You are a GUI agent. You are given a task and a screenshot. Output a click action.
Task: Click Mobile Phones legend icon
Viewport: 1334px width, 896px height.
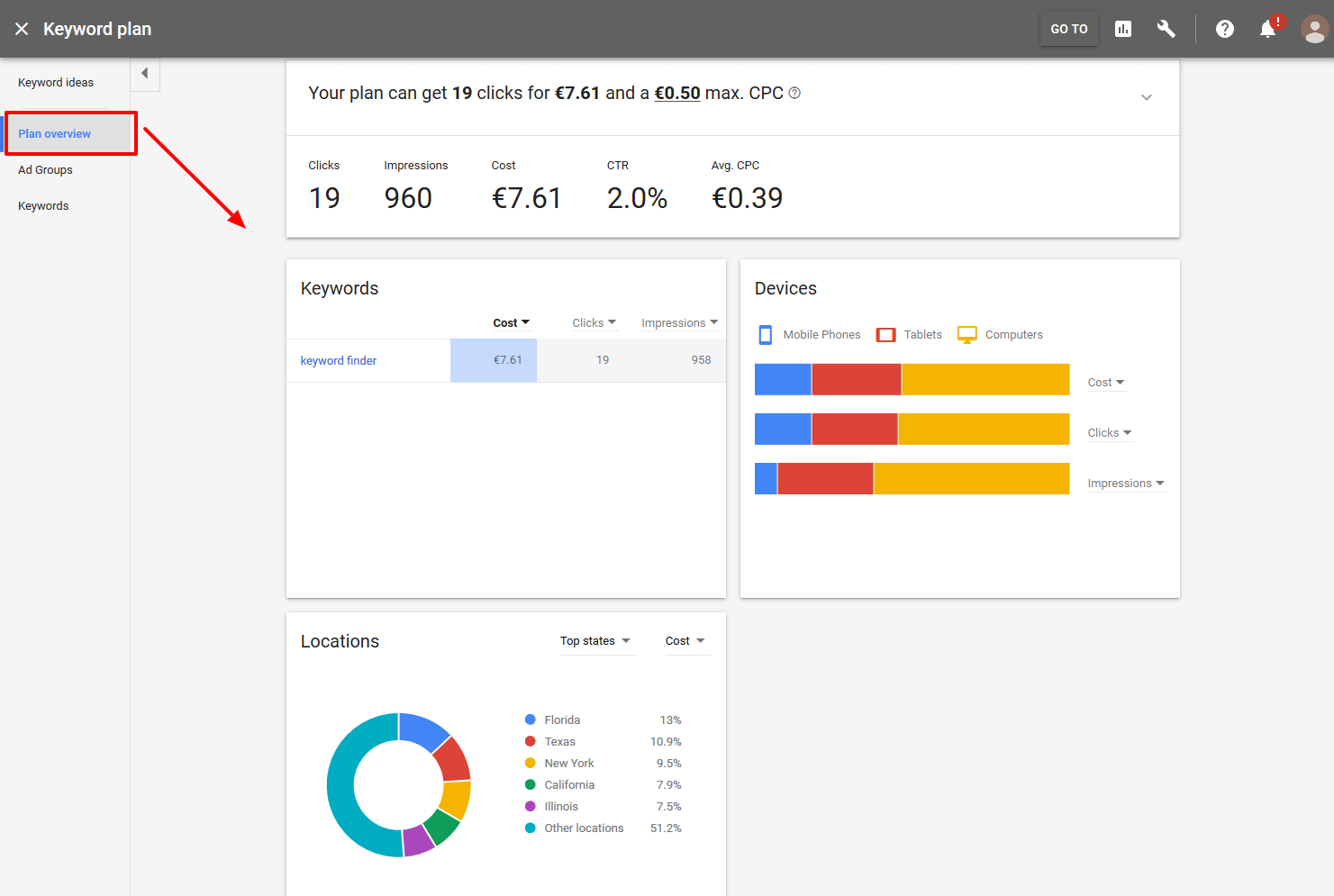click(x=766, y=335)
